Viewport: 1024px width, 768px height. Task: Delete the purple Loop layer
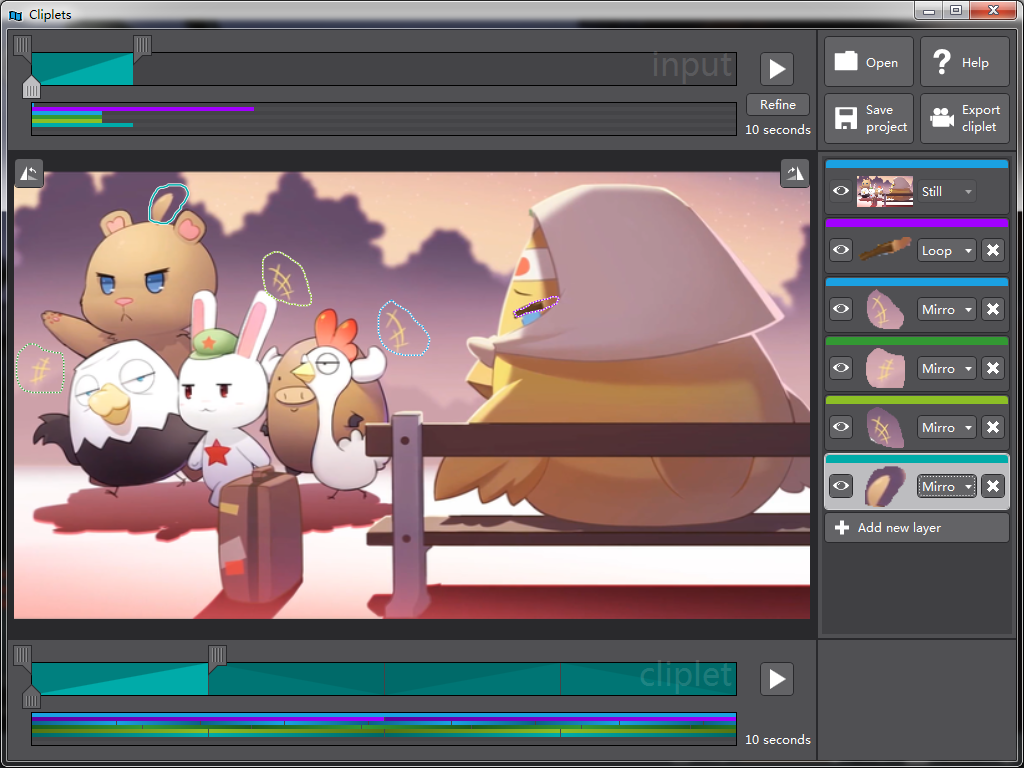pyautogui.click(x=992, y=250)
